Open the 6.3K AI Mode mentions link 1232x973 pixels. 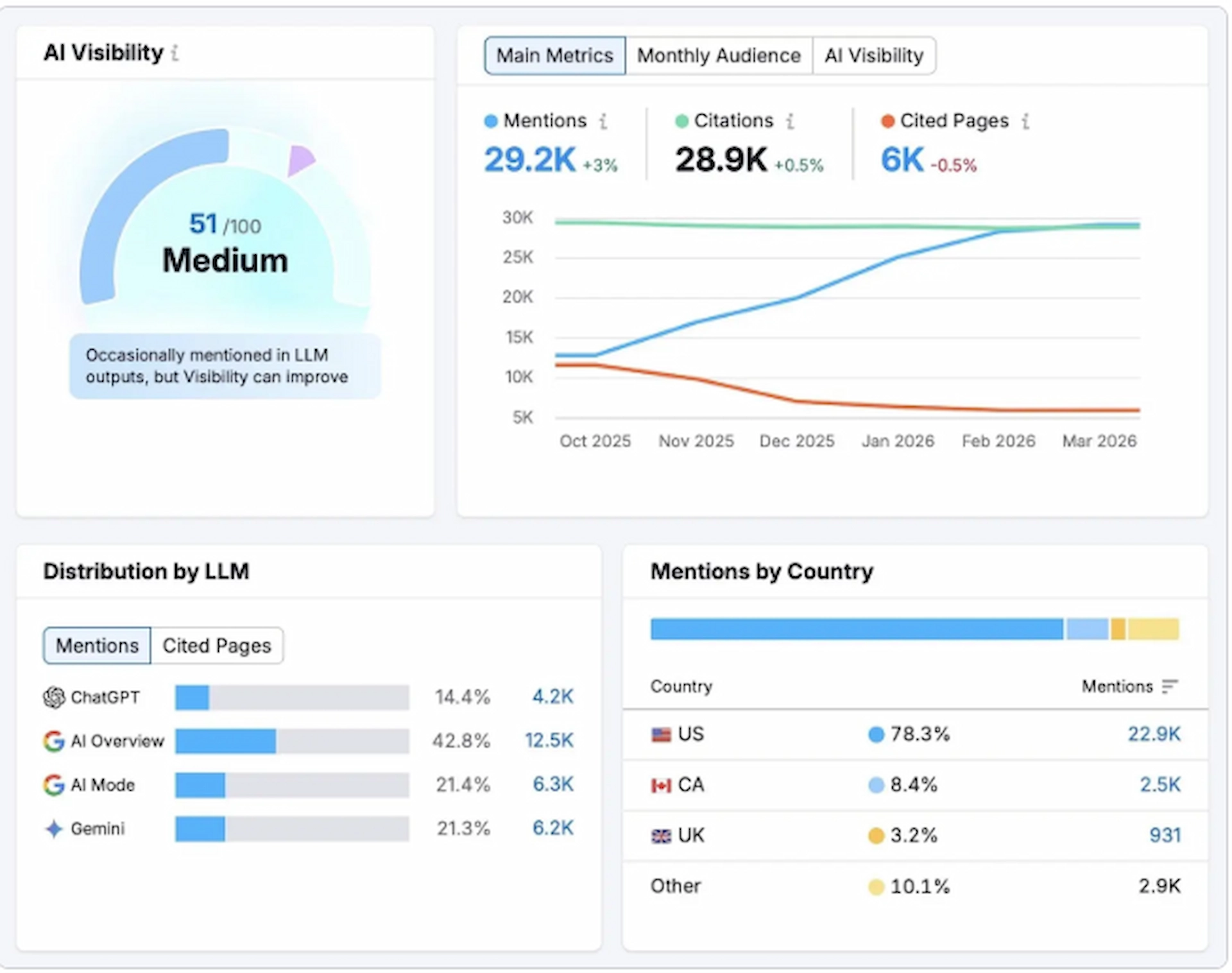[553, 784]
